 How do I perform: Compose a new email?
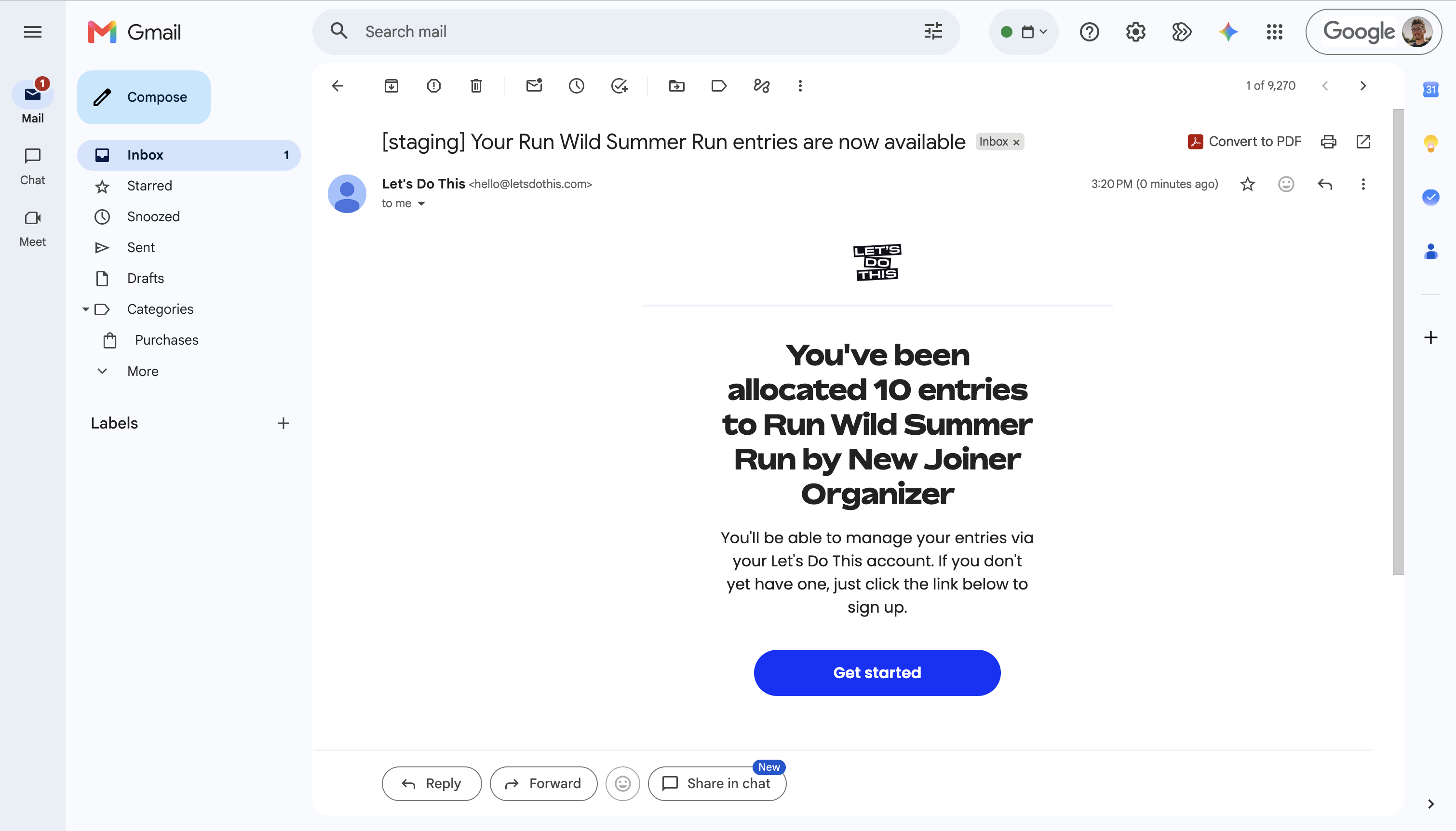click(x=144, y=97)
